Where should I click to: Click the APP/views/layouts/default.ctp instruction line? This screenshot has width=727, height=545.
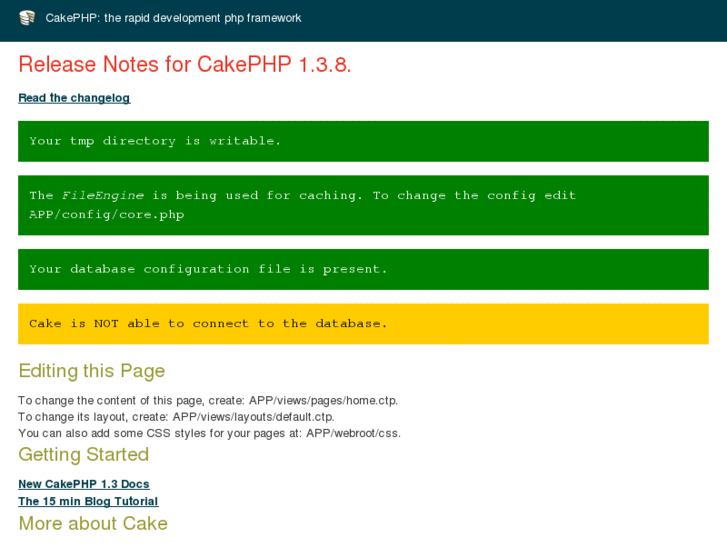point(176,417)
